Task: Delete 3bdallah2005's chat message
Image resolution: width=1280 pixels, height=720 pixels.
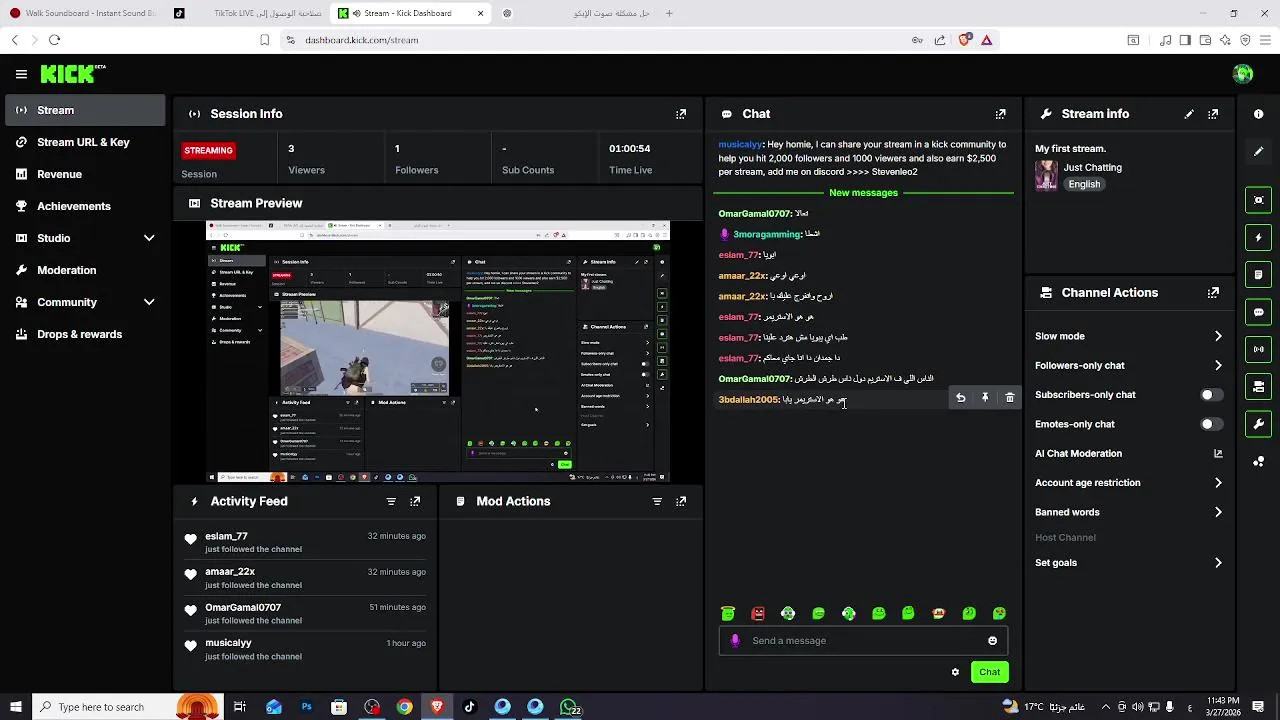Action: click(x=1010, y=398)
